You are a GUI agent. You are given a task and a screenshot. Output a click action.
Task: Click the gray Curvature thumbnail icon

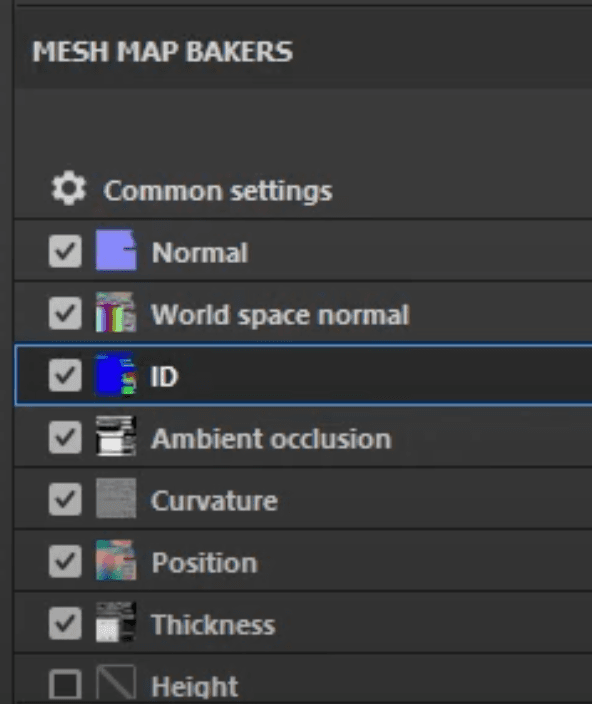point(116,498)
